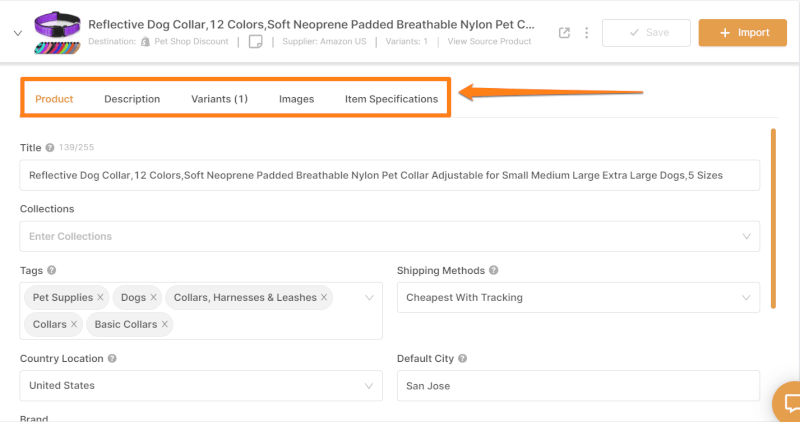Click the orange Import button
The width and height of the screenshot is (800, 422).
[x=742, y=33]
